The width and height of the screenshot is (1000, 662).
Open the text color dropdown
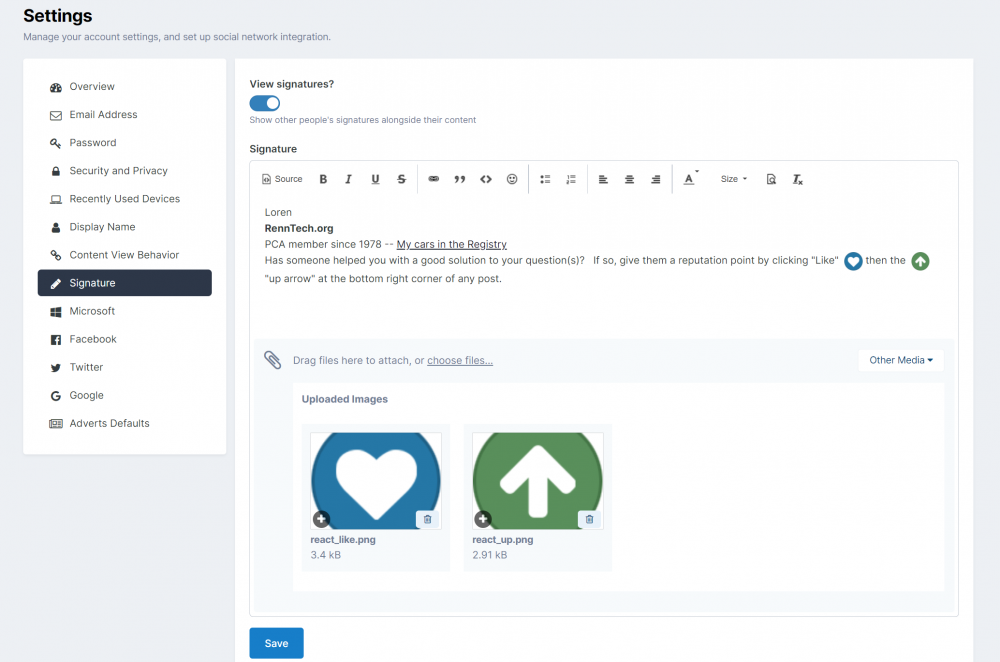[690, 179]
